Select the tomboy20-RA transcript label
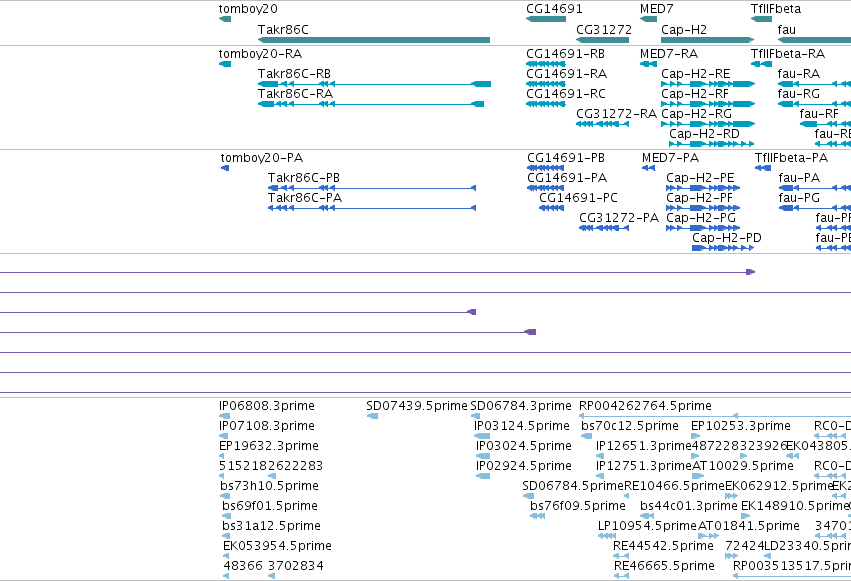This screenshot has width=851, height=581. (x=261, y=54)
